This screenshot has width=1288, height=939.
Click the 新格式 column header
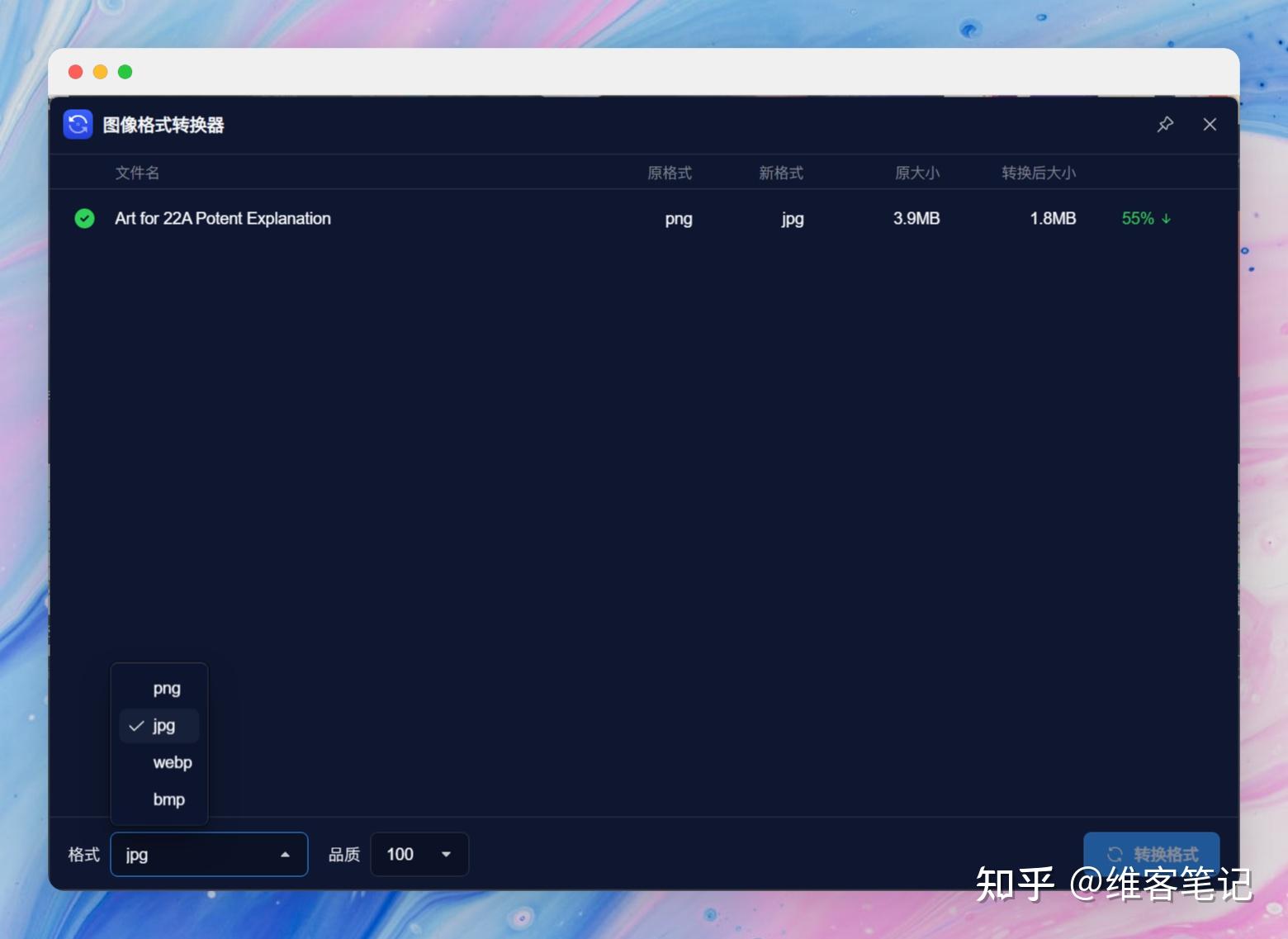779,173
